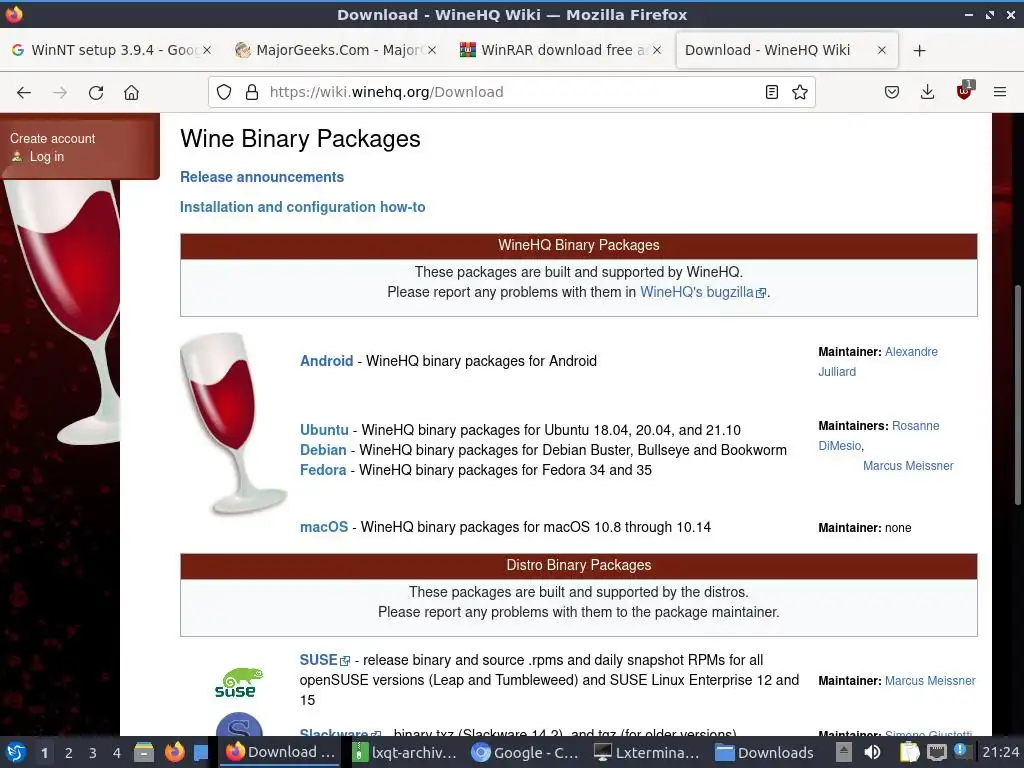Screen dimensions: 1024x768
Task: Launch Firefox from the quicklaunch icon
Action: 174,752
